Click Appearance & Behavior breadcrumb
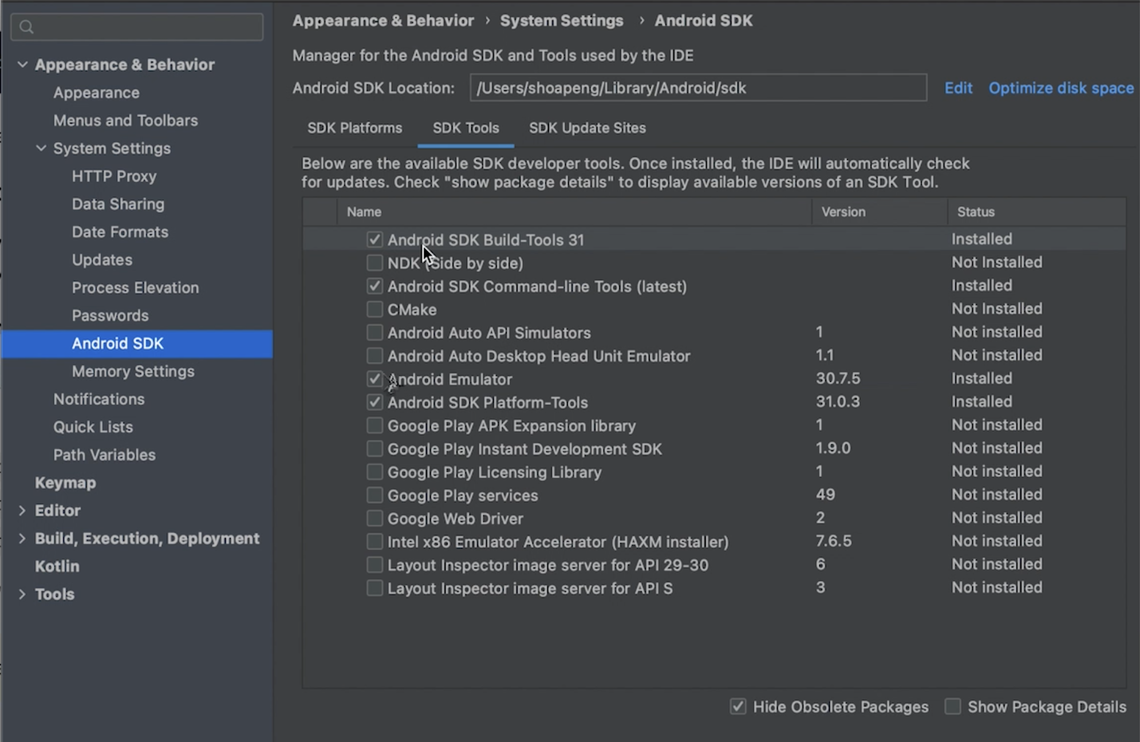The width and height of the screenshot is (1140, 742). tap(383, 20)
